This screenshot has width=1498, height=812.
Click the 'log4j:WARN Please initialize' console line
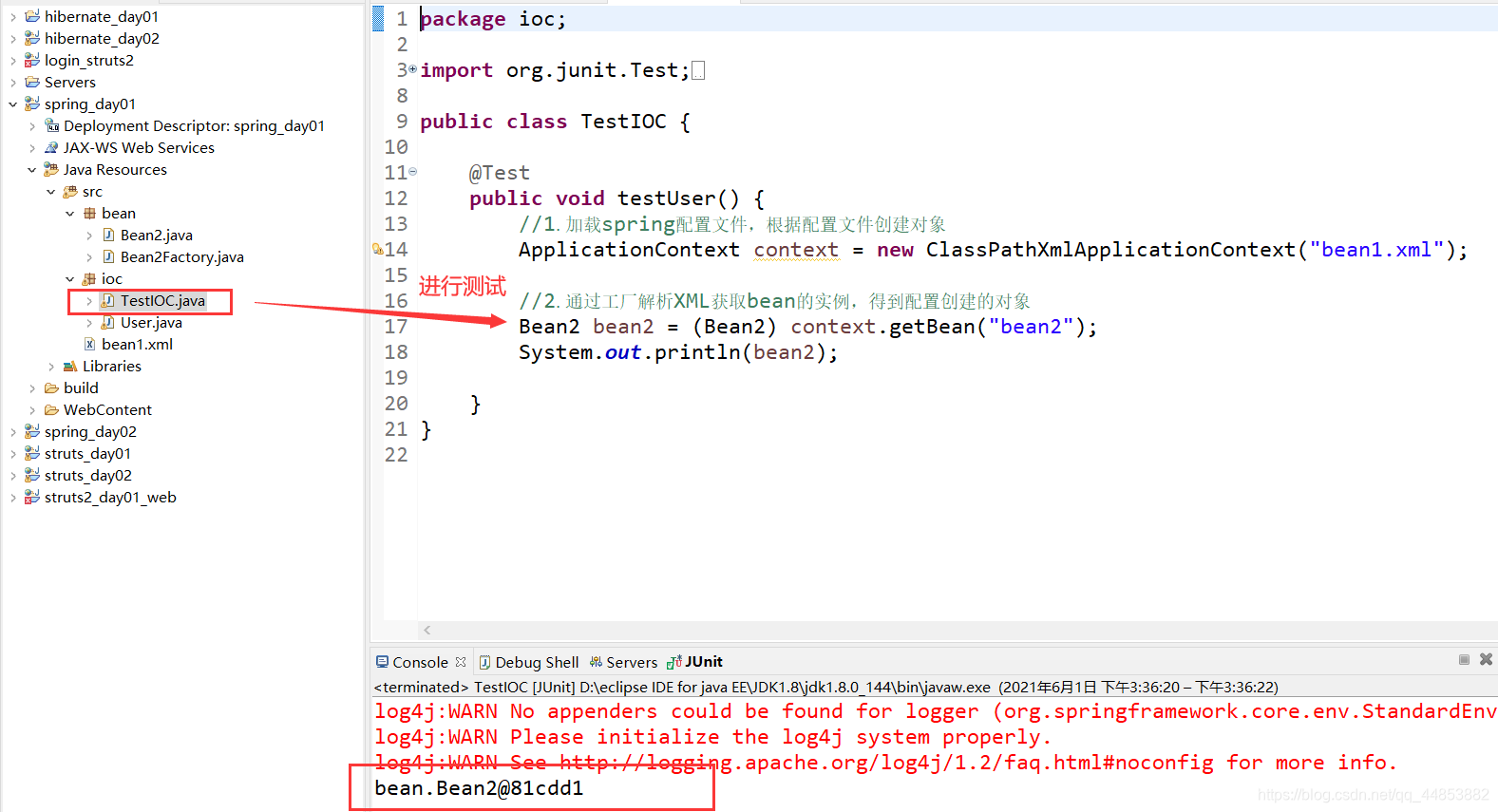(x=713, y=737)
